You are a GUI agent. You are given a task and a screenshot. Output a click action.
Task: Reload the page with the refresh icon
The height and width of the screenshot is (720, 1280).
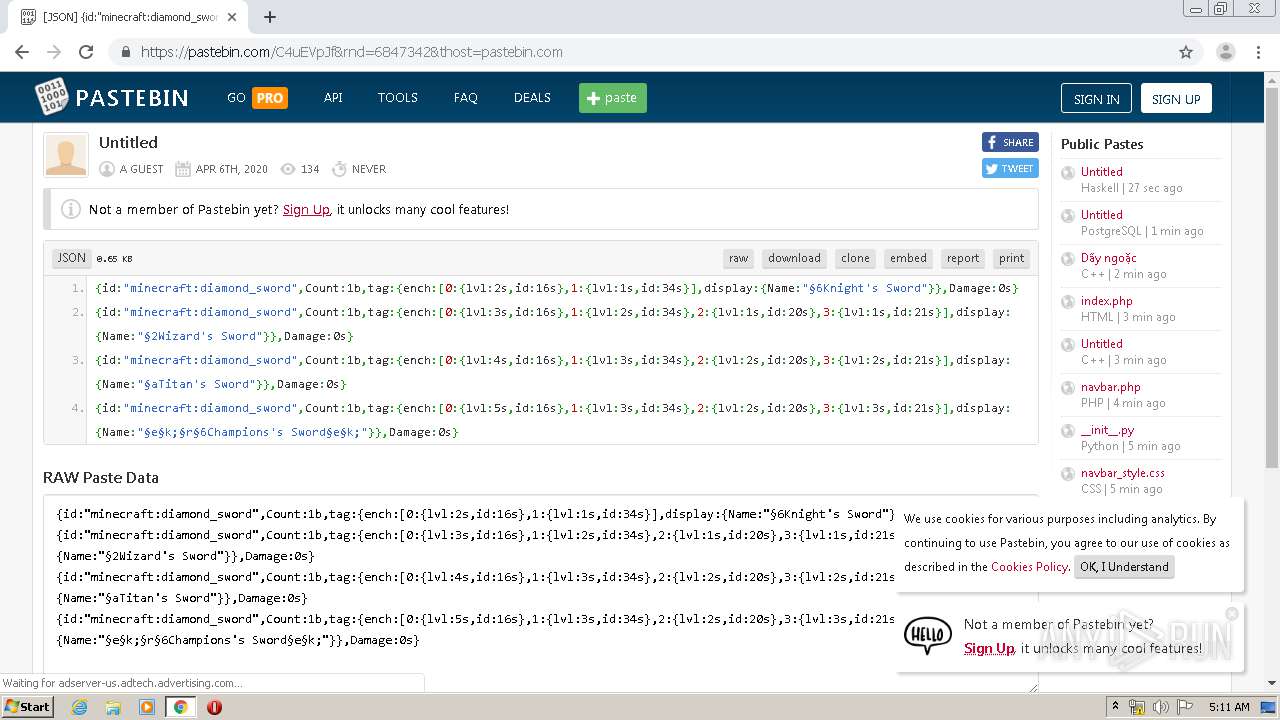[86, 52]
